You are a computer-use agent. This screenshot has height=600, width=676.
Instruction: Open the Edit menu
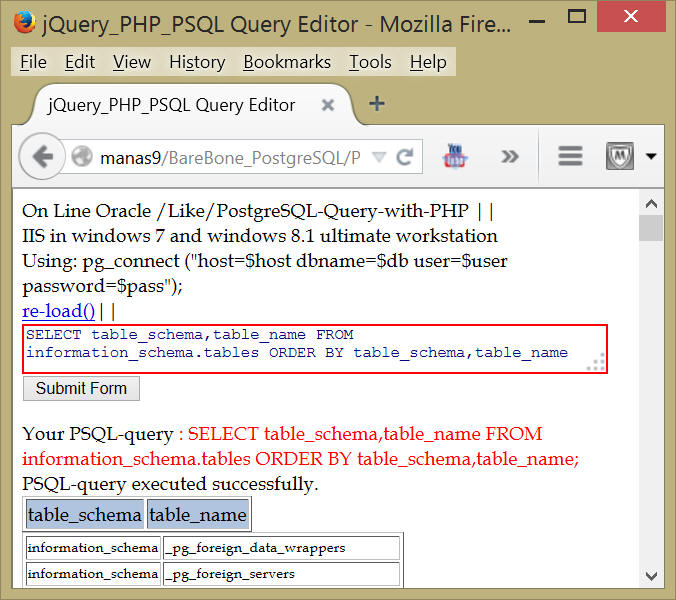coord(80,62)
